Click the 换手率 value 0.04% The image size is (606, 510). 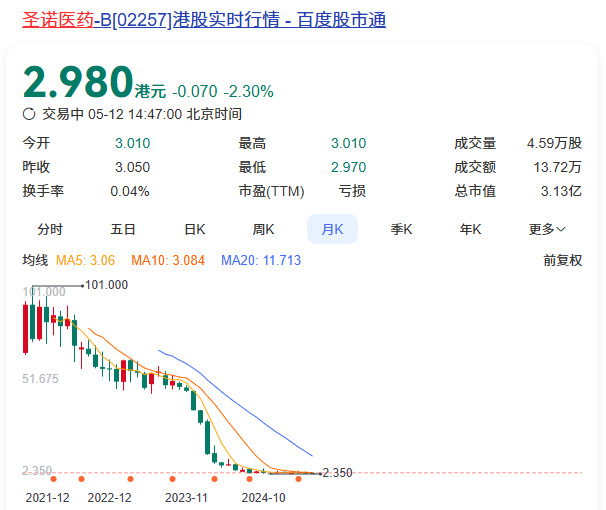tap(130, 191)
